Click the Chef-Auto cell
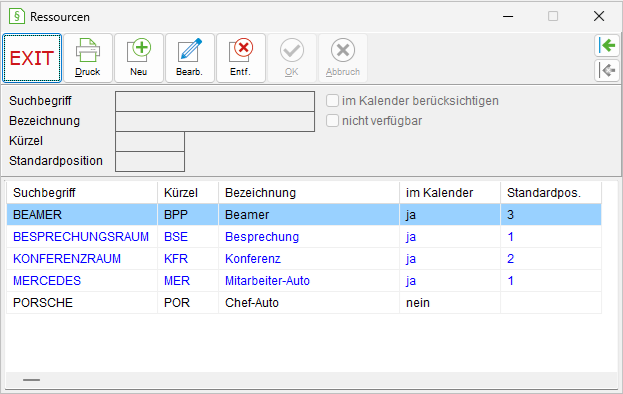 click(x=309, y=303)
